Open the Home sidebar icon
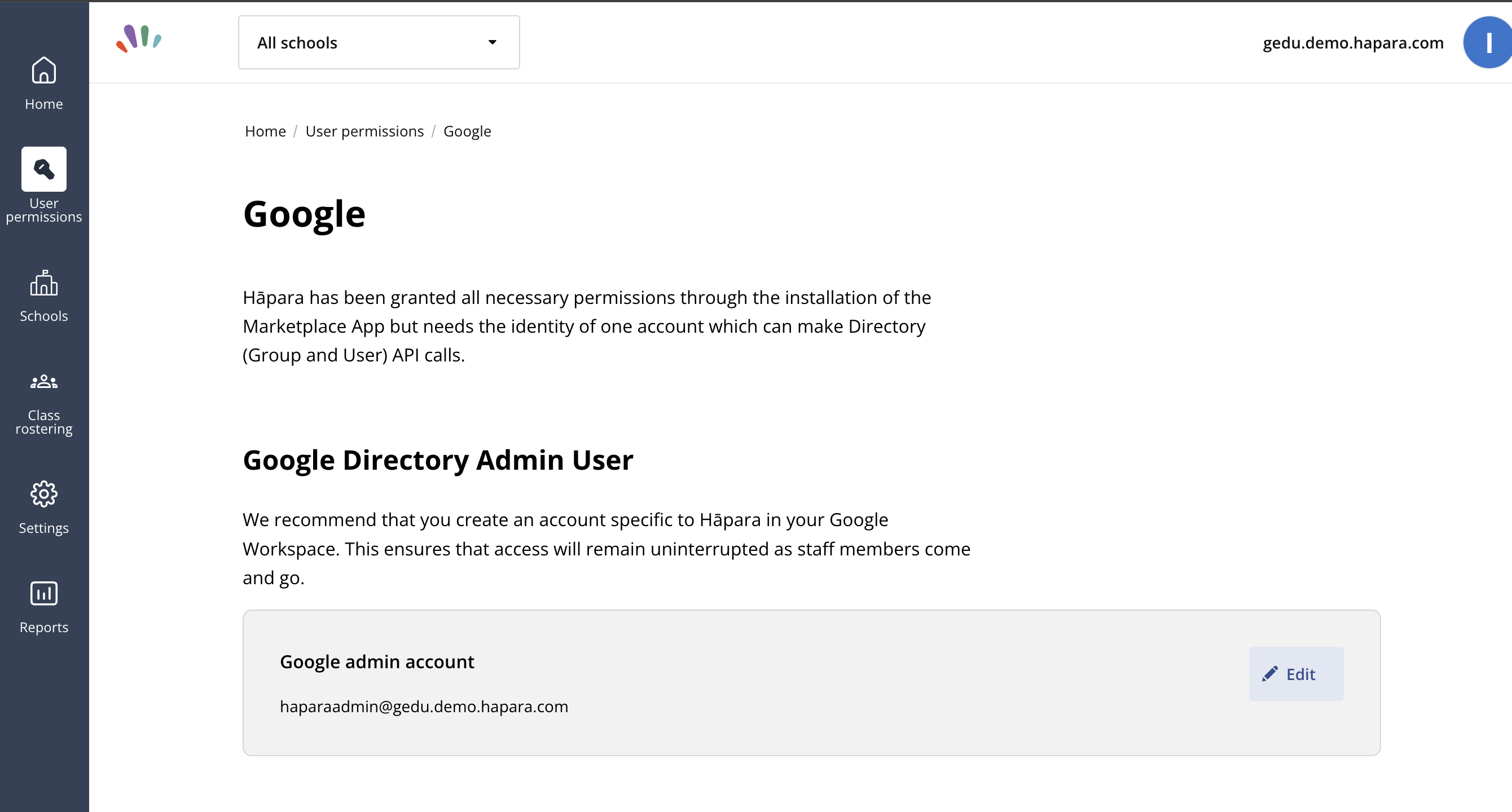Screen dimensions: 1512x812 tap(44, 70)
